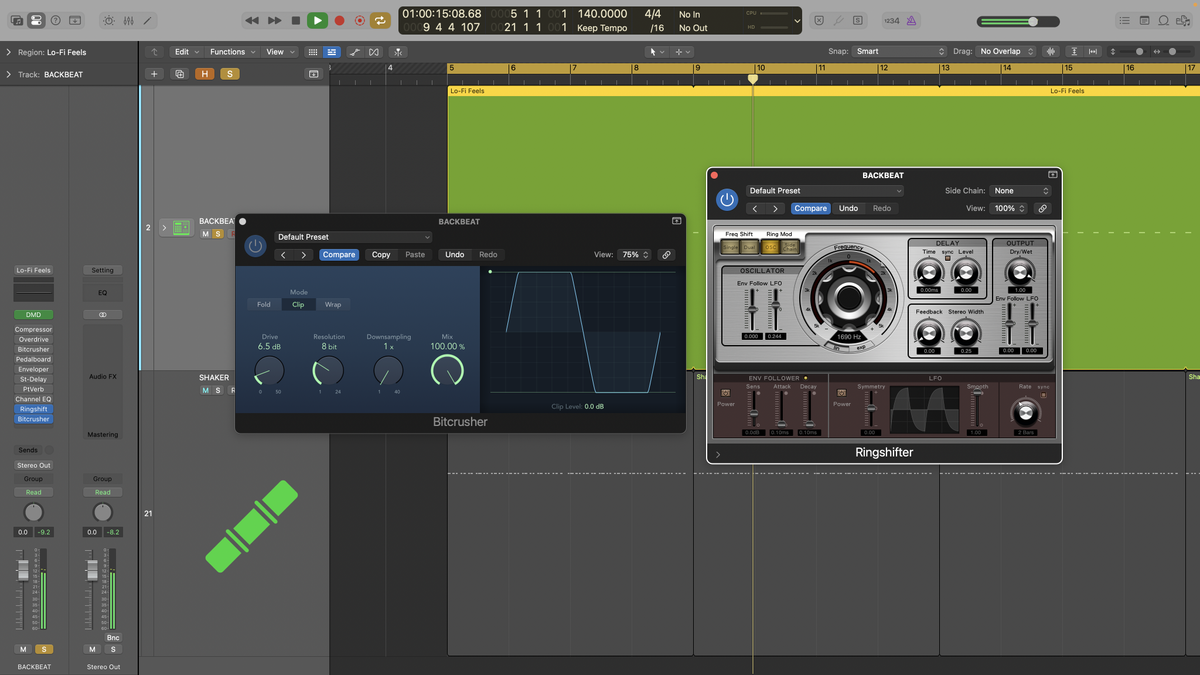This screenshot has width=1200, height=675.
Task: Click Copy in Bitcrusher window
Action: (381, 255)
